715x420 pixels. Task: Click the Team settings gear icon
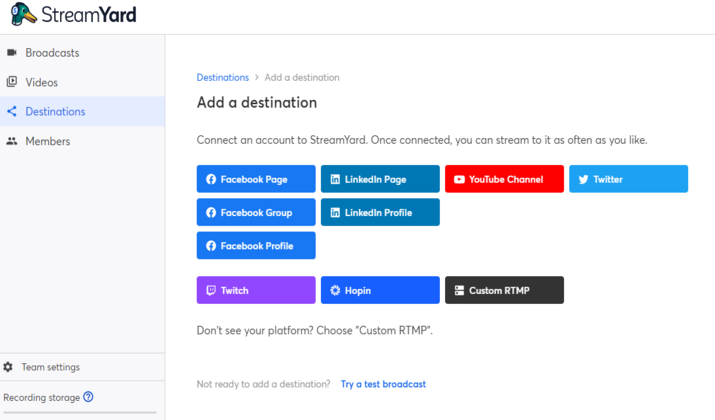[8, 367]
